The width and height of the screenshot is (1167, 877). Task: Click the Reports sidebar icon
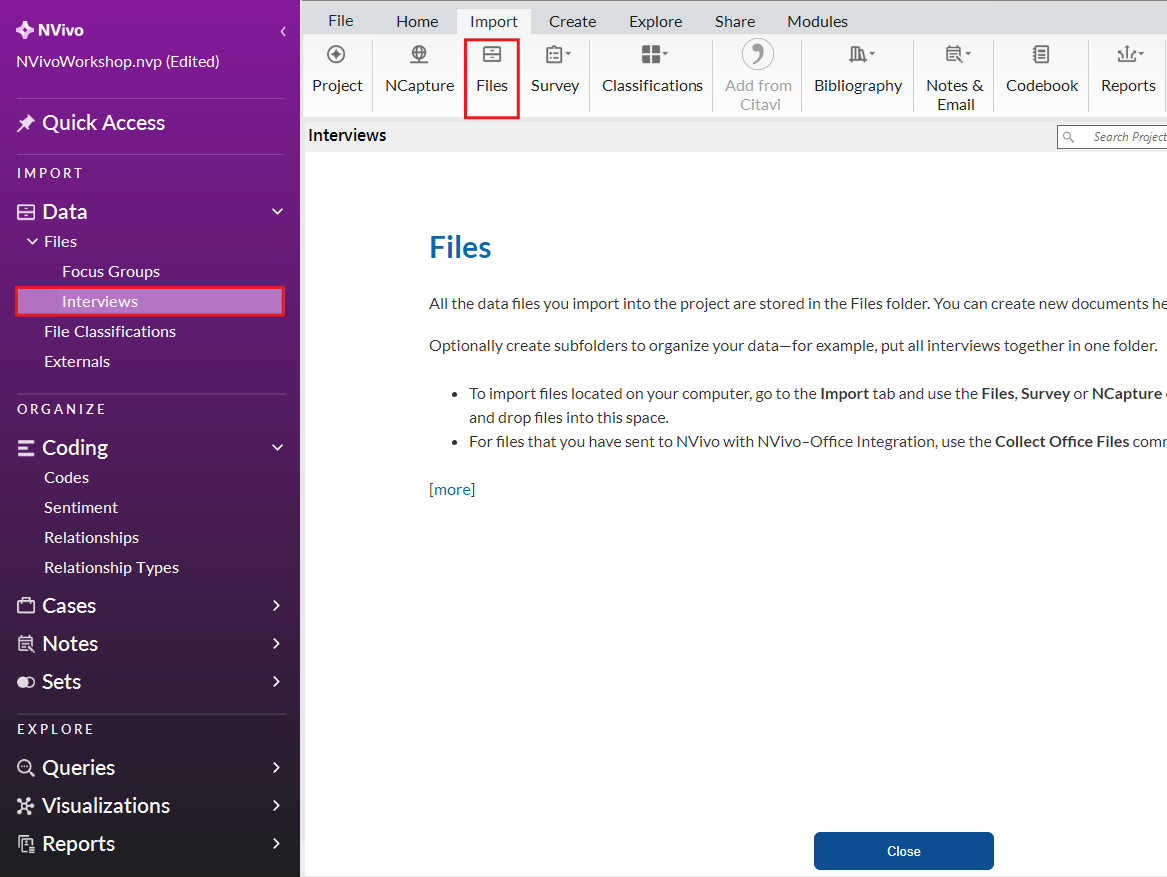26,843
